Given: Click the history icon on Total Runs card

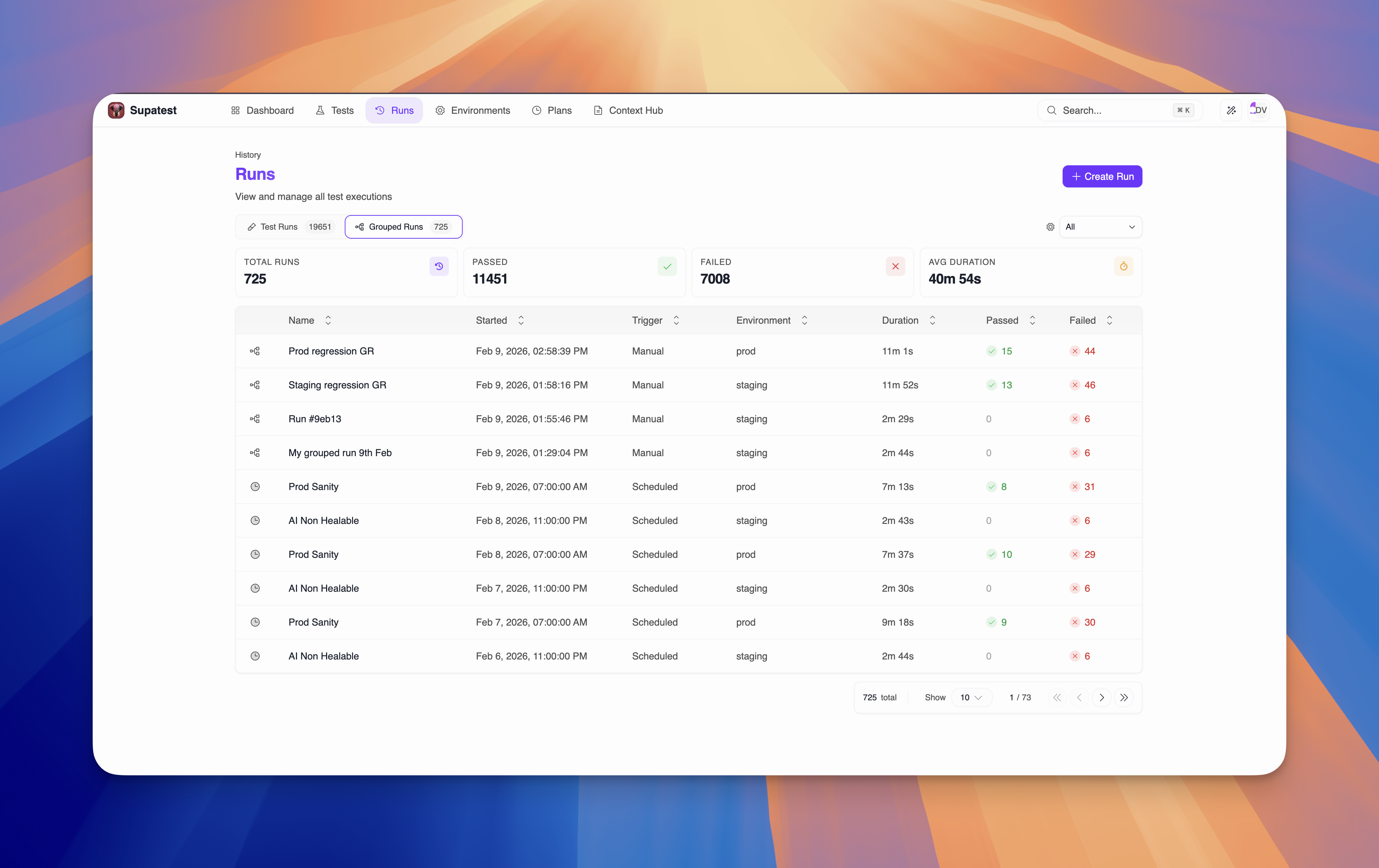Looking at the screenshot, I should (x=439, y=266).
